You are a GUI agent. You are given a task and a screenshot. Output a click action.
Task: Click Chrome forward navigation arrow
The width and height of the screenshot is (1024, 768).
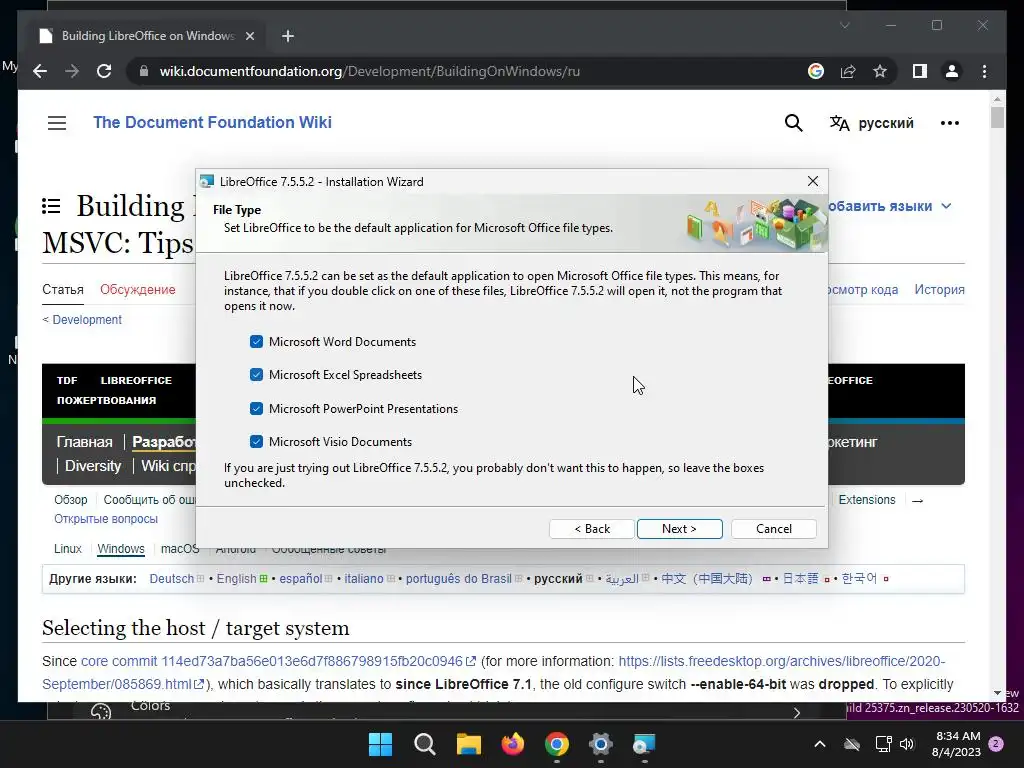72,71
